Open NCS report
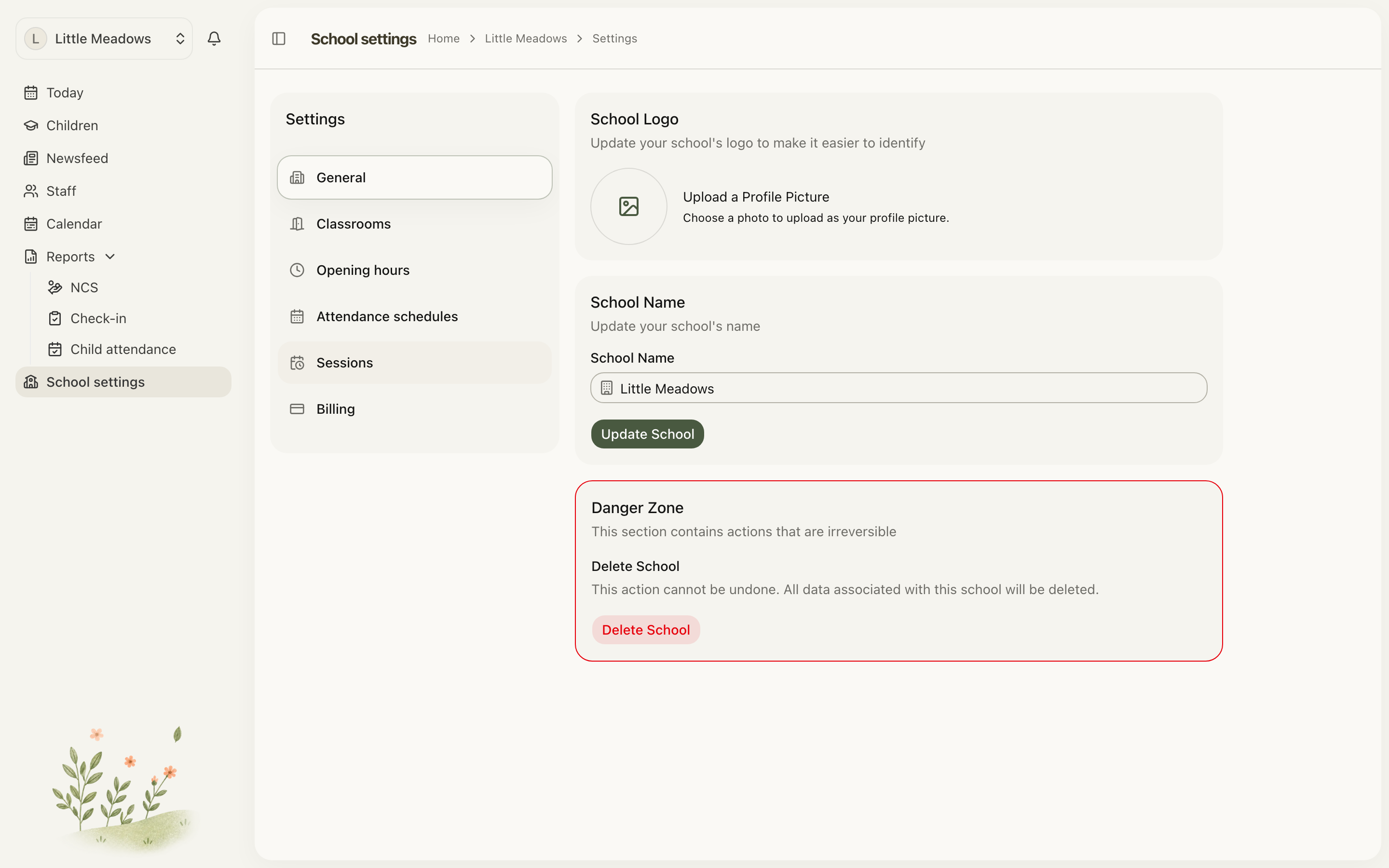The image size is (1389, 868). coord(84,287)
